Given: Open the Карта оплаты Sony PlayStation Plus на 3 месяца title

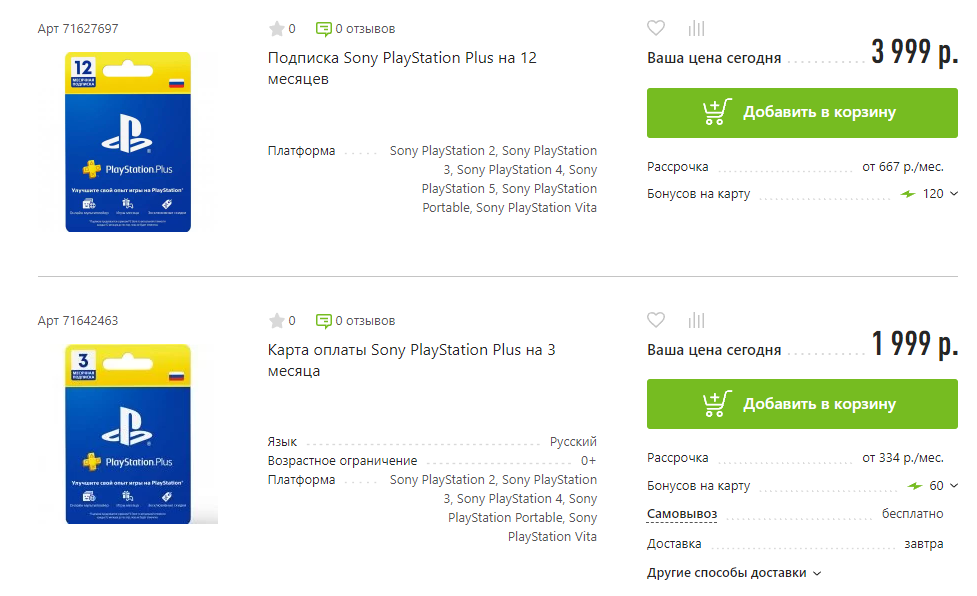Looking at the screenshot, I should [x=411, y=360].
